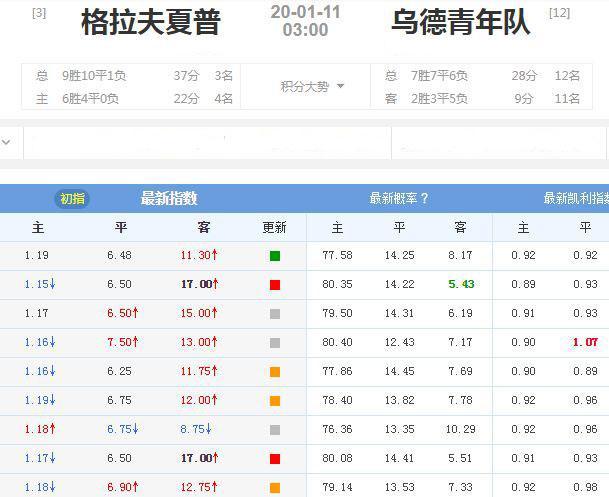Click the green update square in the 11.30 row
The width and height of the screenshot is (609, 497).
click(275, 256)
